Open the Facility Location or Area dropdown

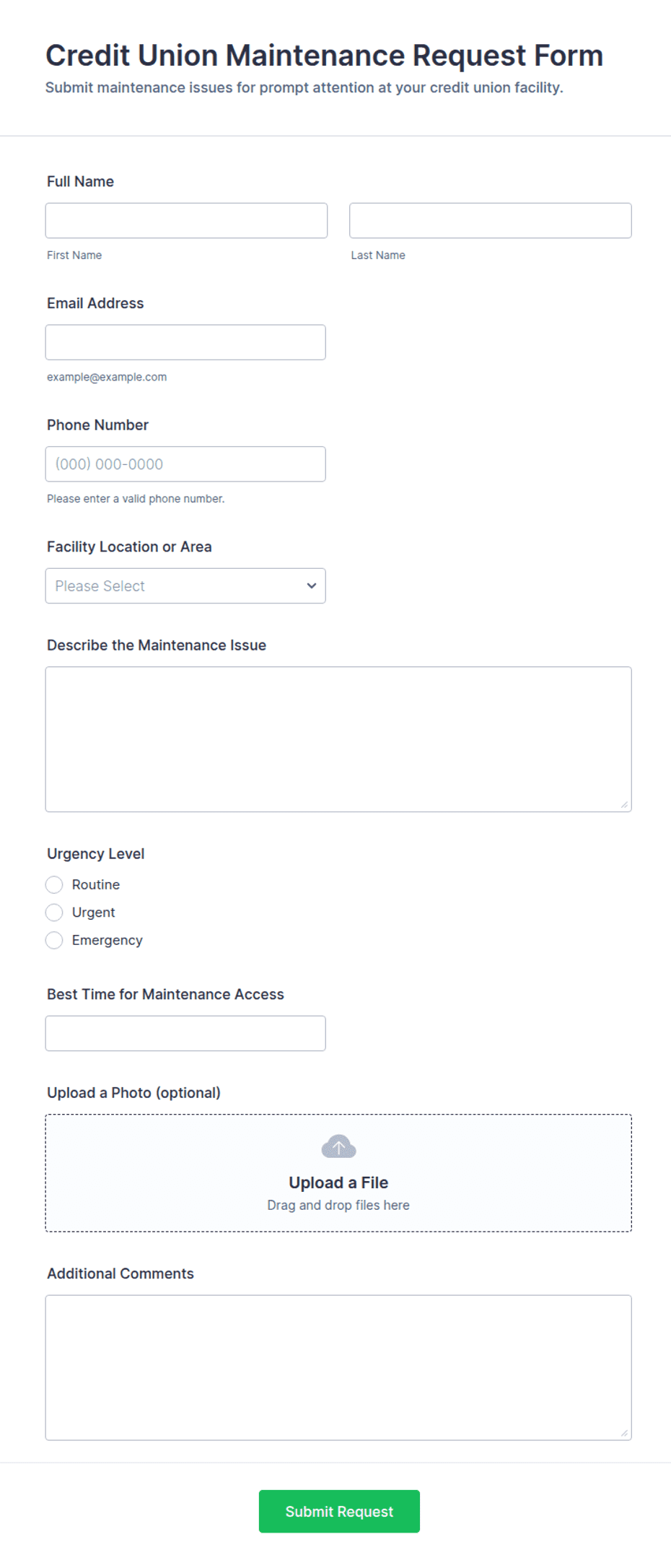coord(185,585)
